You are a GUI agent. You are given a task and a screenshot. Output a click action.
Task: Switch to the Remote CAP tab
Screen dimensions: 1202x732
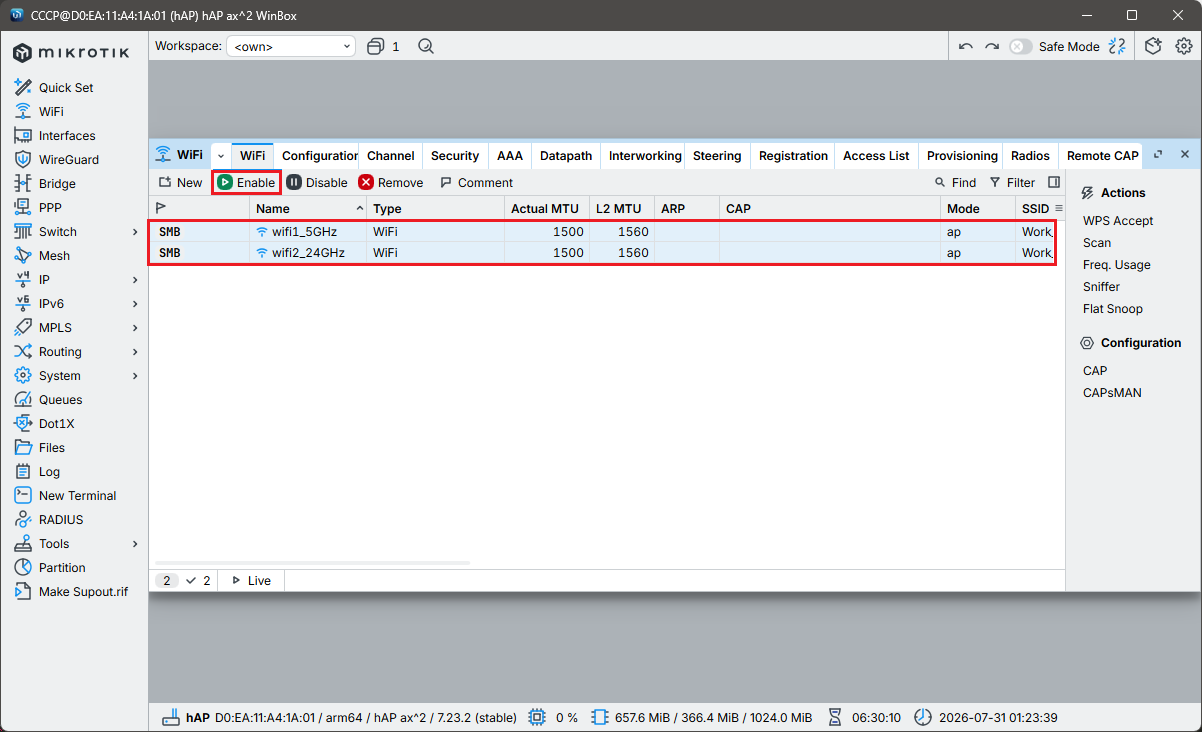pos(1102,155)
